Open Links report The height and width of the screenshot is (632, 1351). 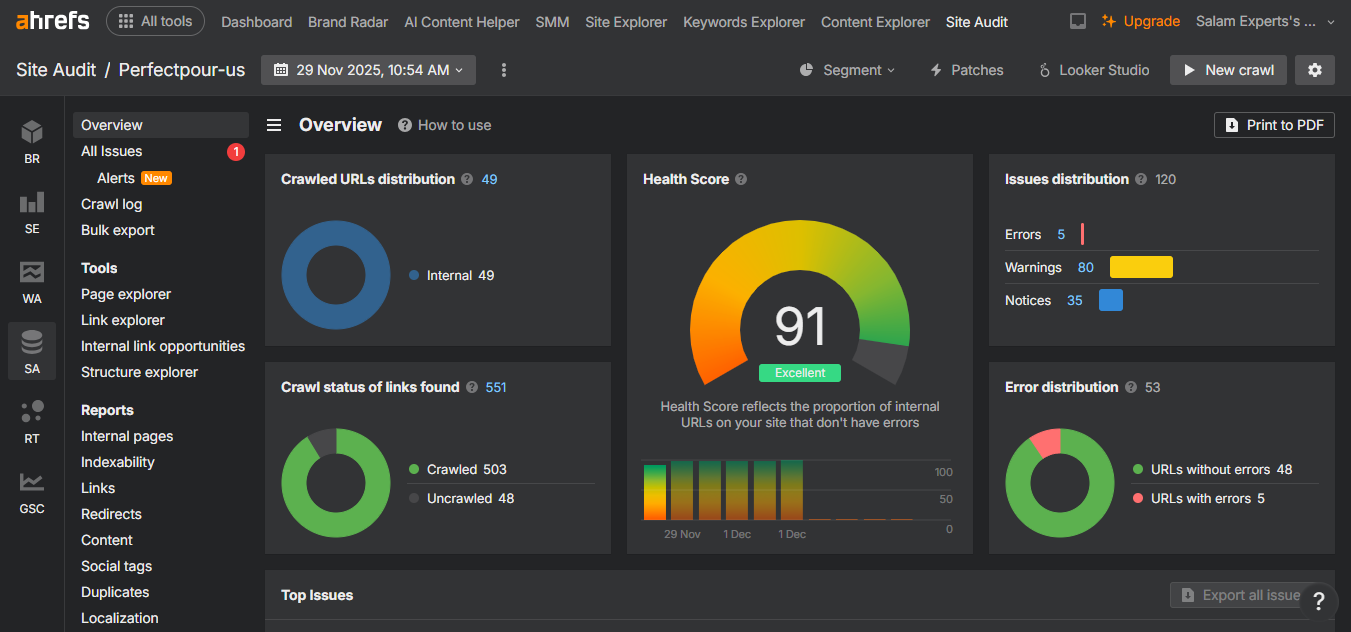98,488
